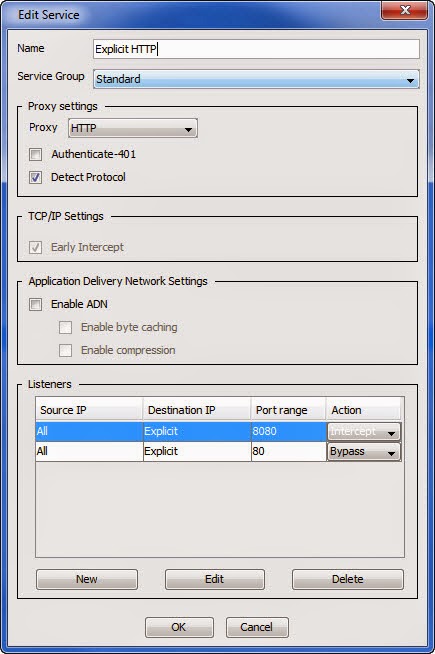Click the Cancel button
The image size is (435, 654).
[257, 627]
